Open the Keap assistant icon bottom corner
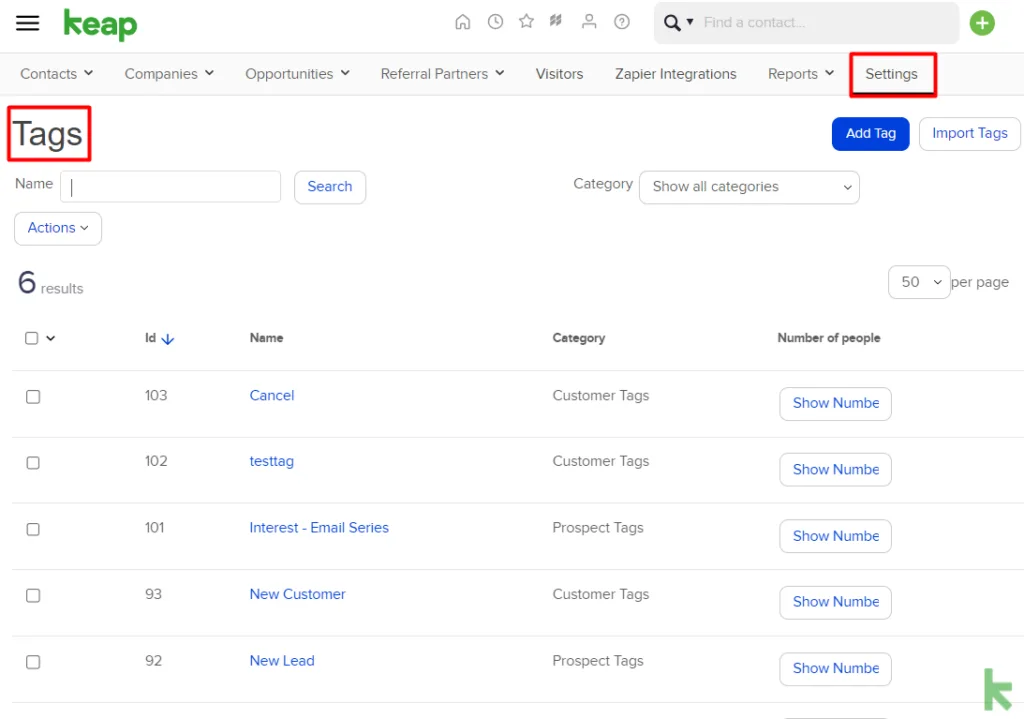 998,688
